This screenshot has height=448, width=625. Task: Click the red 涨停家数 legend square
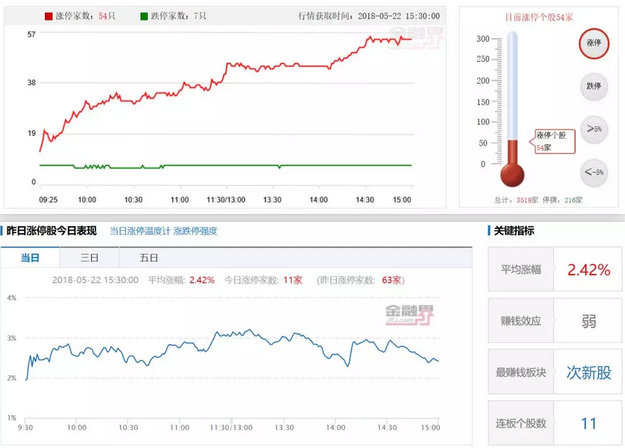tap(49, 18)
